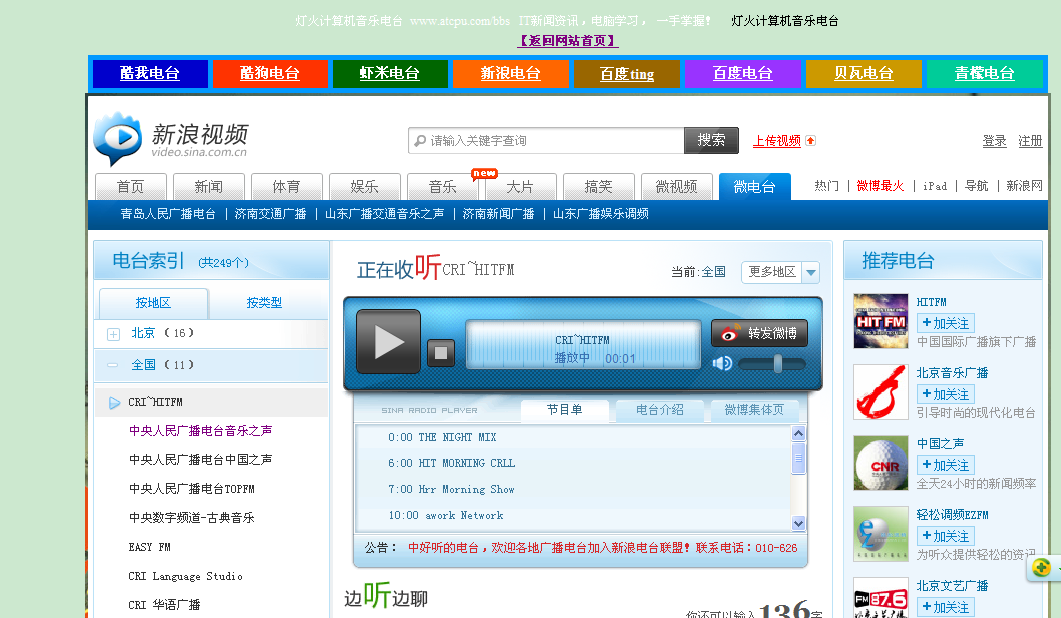Select CRI HITFM in station list
This screenshot has height=618, width=1061.
coord(156,402)
